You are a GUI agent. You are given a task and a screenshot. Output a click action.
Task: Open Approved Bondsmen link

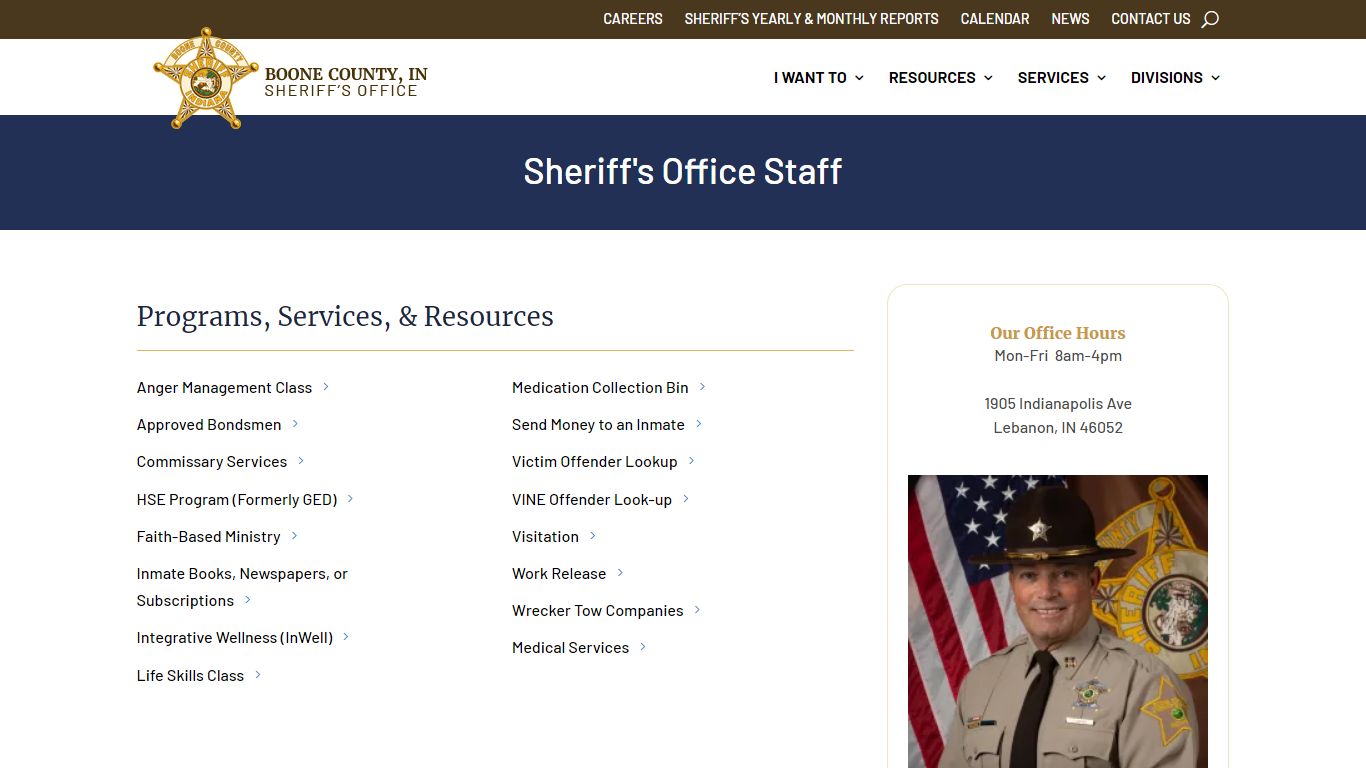[x=209, y=424]
